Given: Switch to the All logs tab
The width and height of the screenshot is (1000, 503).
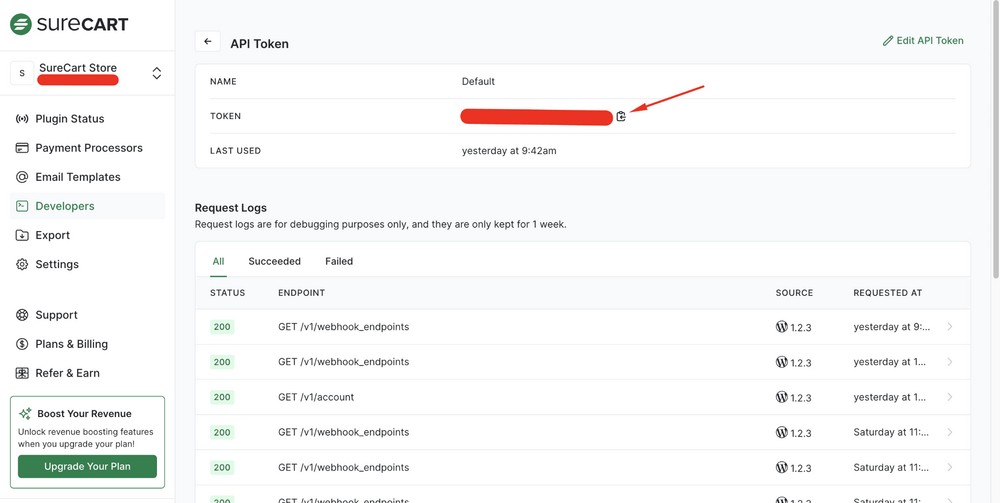Looking at the screenshot, I should click(x=218, y=261).
